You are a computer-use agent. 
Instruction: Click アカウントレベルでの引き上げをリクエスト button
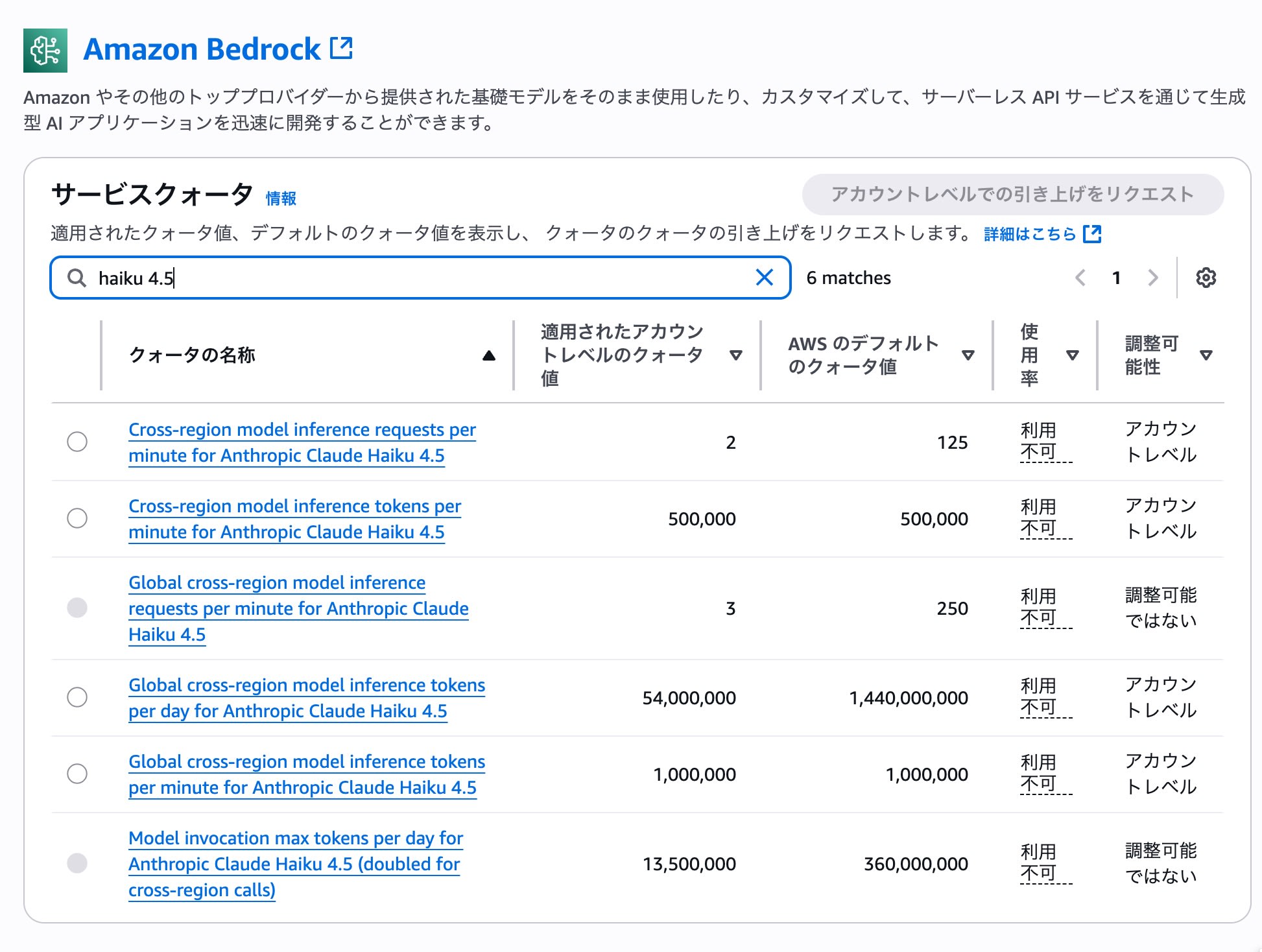click(x=1012, y=194)
